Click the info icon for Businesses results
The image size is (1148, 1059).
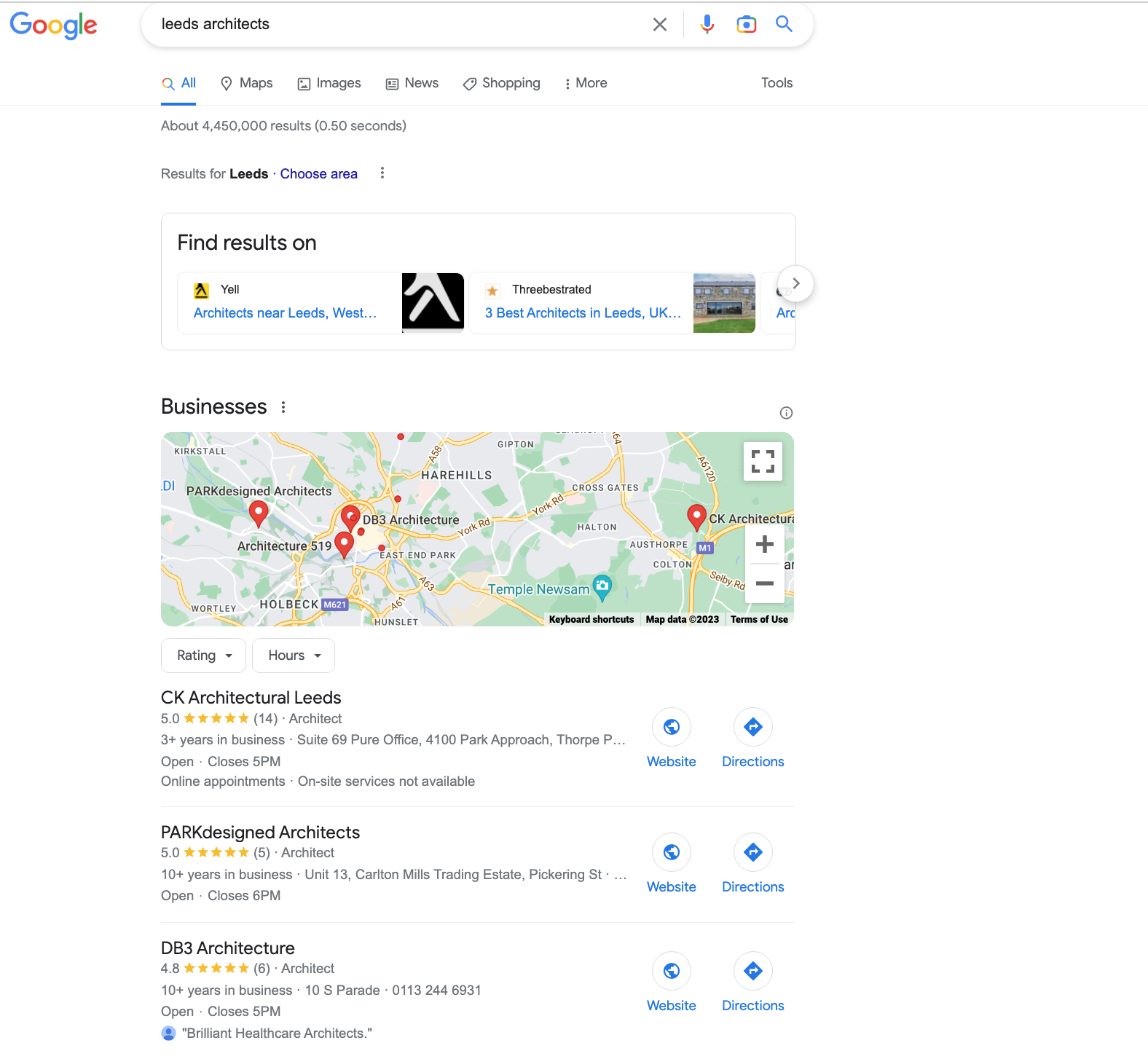click(x=786, y=413)
